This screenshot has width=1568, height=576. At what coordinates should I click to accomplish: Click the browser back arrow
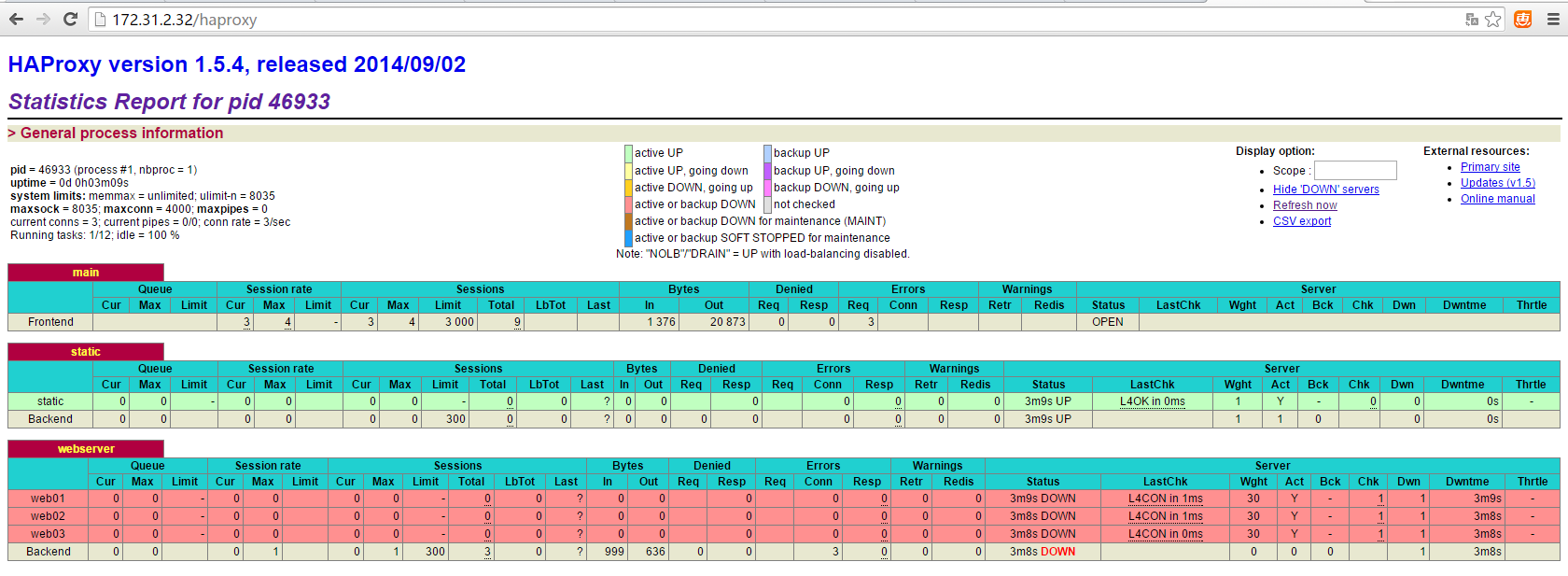tap(16, 19)
